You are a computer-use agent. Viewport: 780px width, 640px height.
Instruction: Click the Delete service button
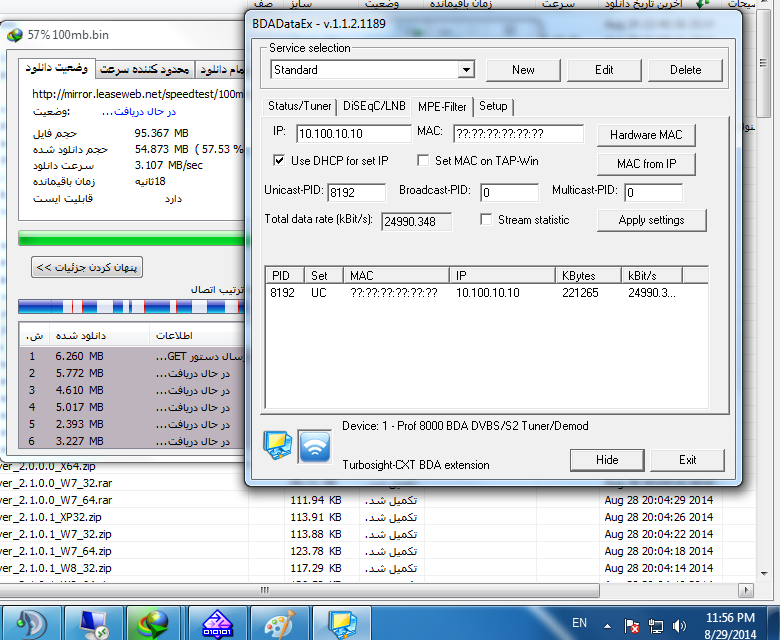pyautogui.click(x=685, y=70)
